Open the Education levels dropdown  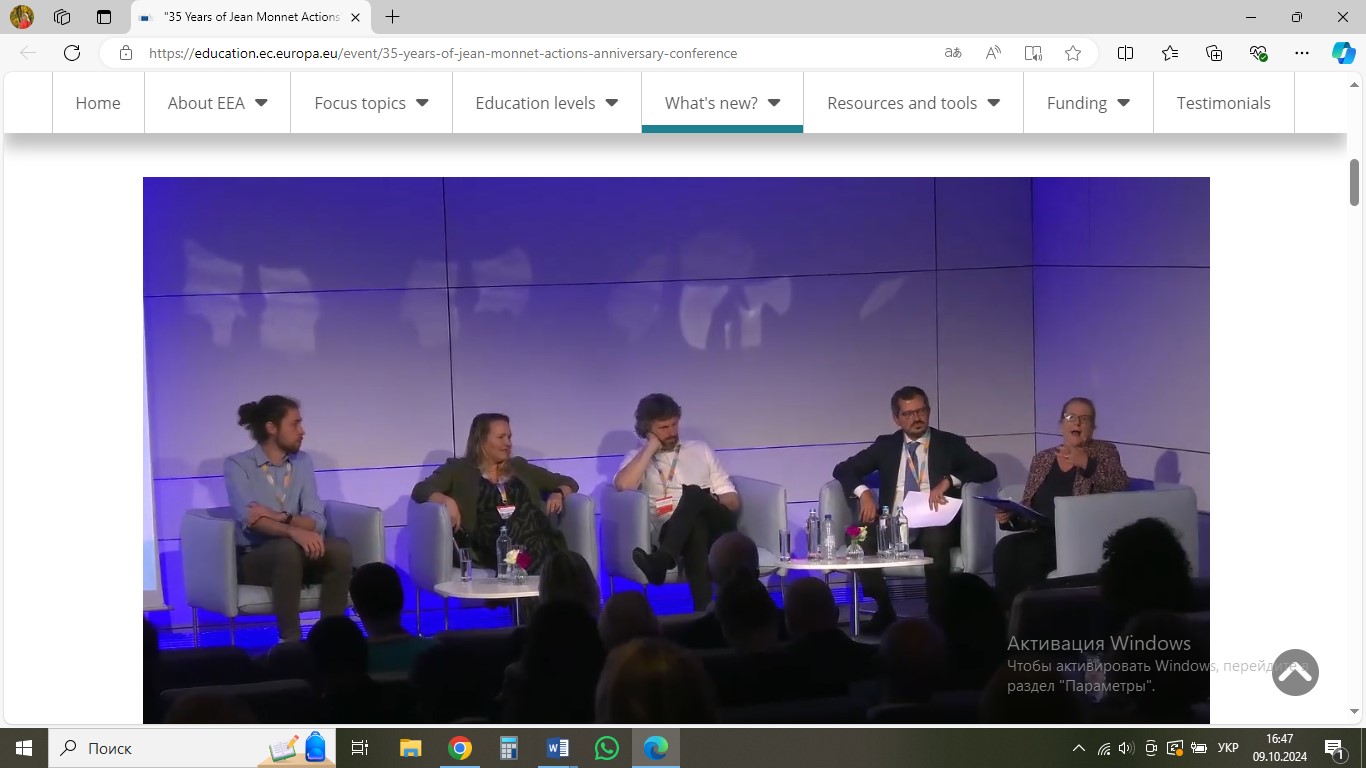point(546,103)
